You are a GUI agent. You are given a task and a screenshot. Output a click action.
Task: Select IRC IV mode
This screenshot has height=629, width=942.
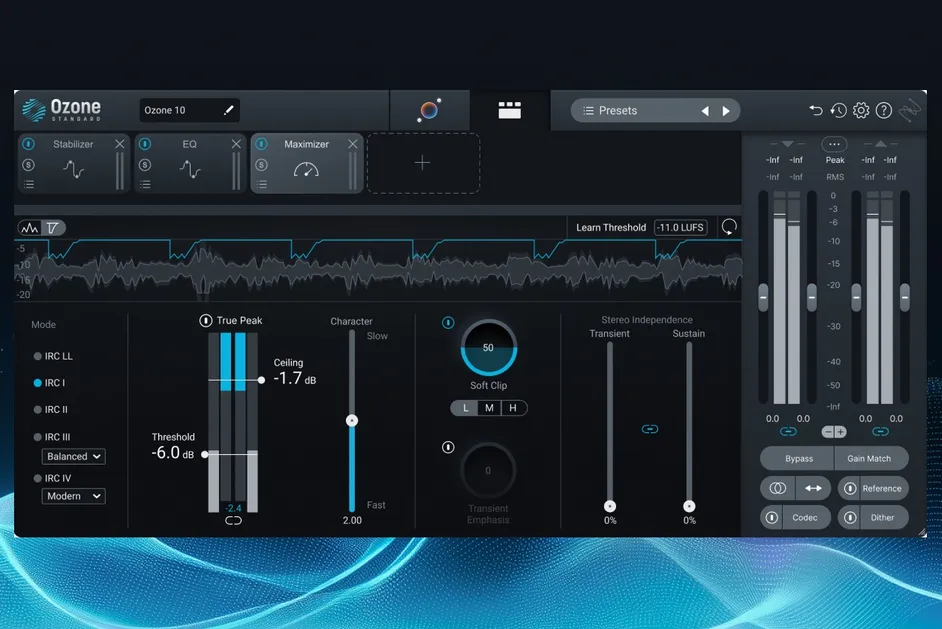tap(52, 478)
